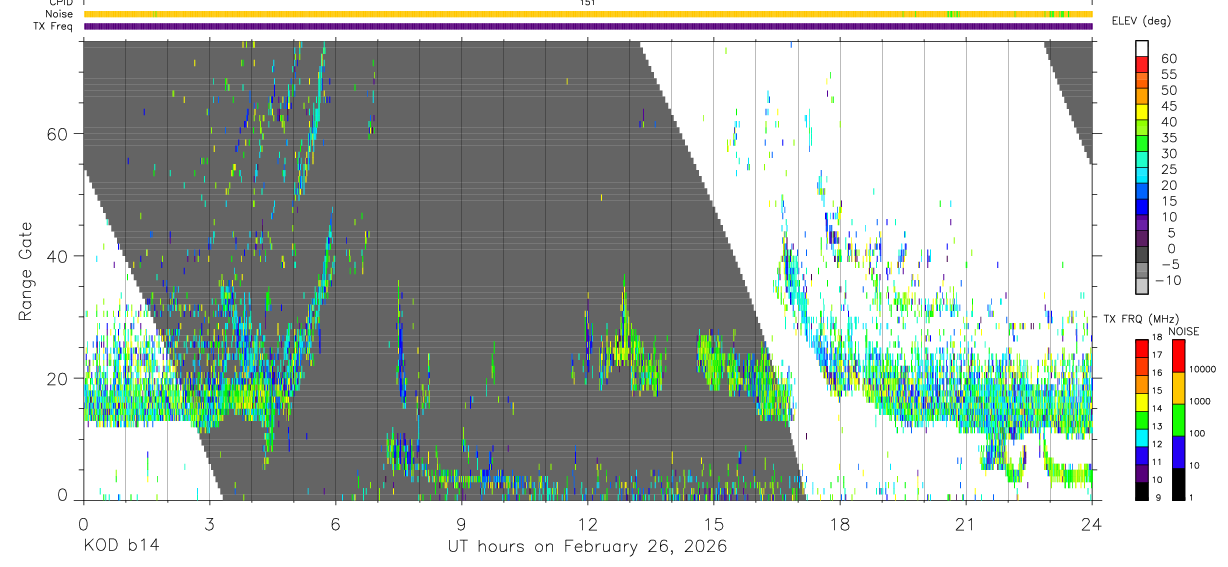Click the cyan segment of TX FRQ color bar
This screenshot has height=567, width=1228.
1142,438
